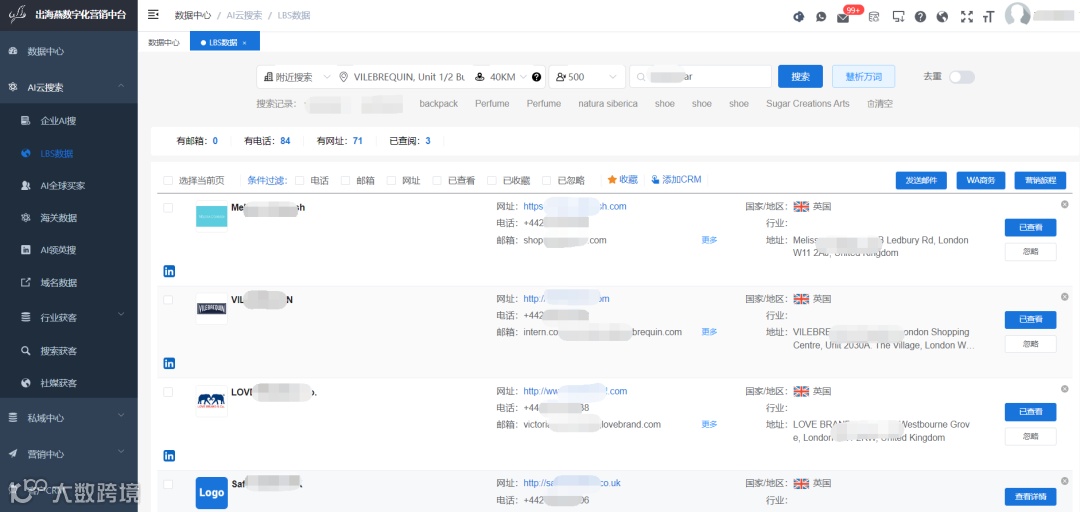Select the checkbox for the VILEBREQUIN row
Viewport: 1080px width, 512px height.
coord(168,300)
